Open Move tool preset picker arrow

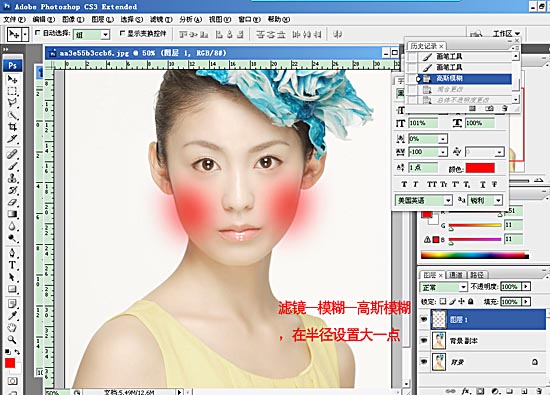pyautogui.click(x=25, y=34)
